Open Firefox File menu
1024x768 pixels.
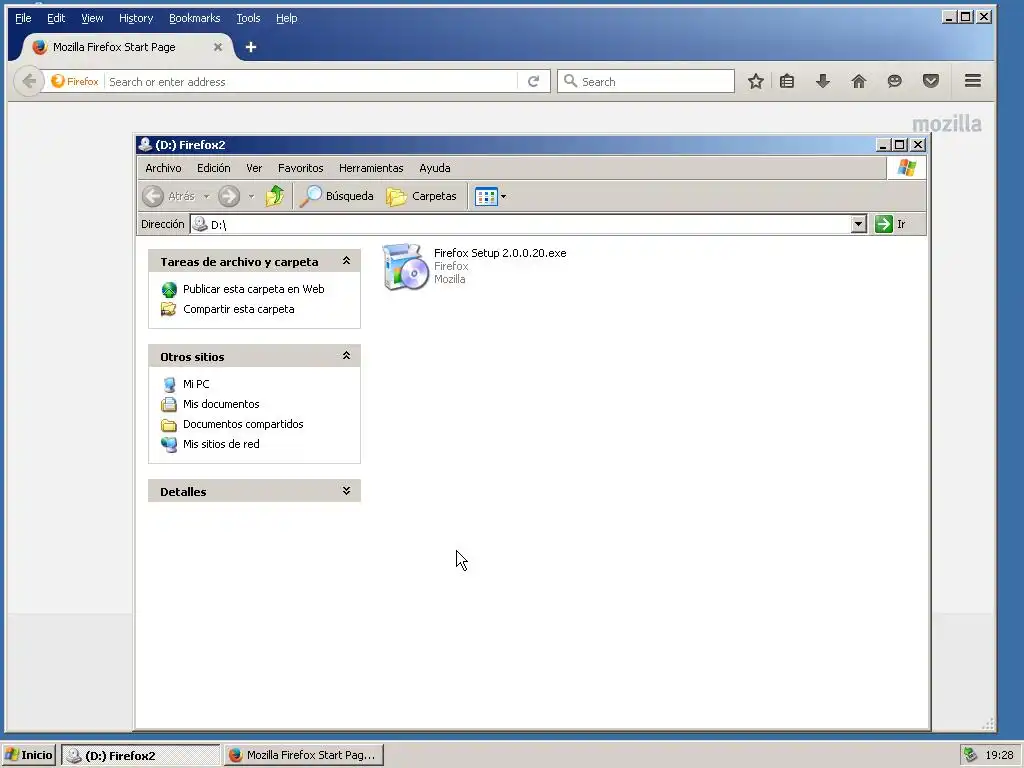(23, 18)
